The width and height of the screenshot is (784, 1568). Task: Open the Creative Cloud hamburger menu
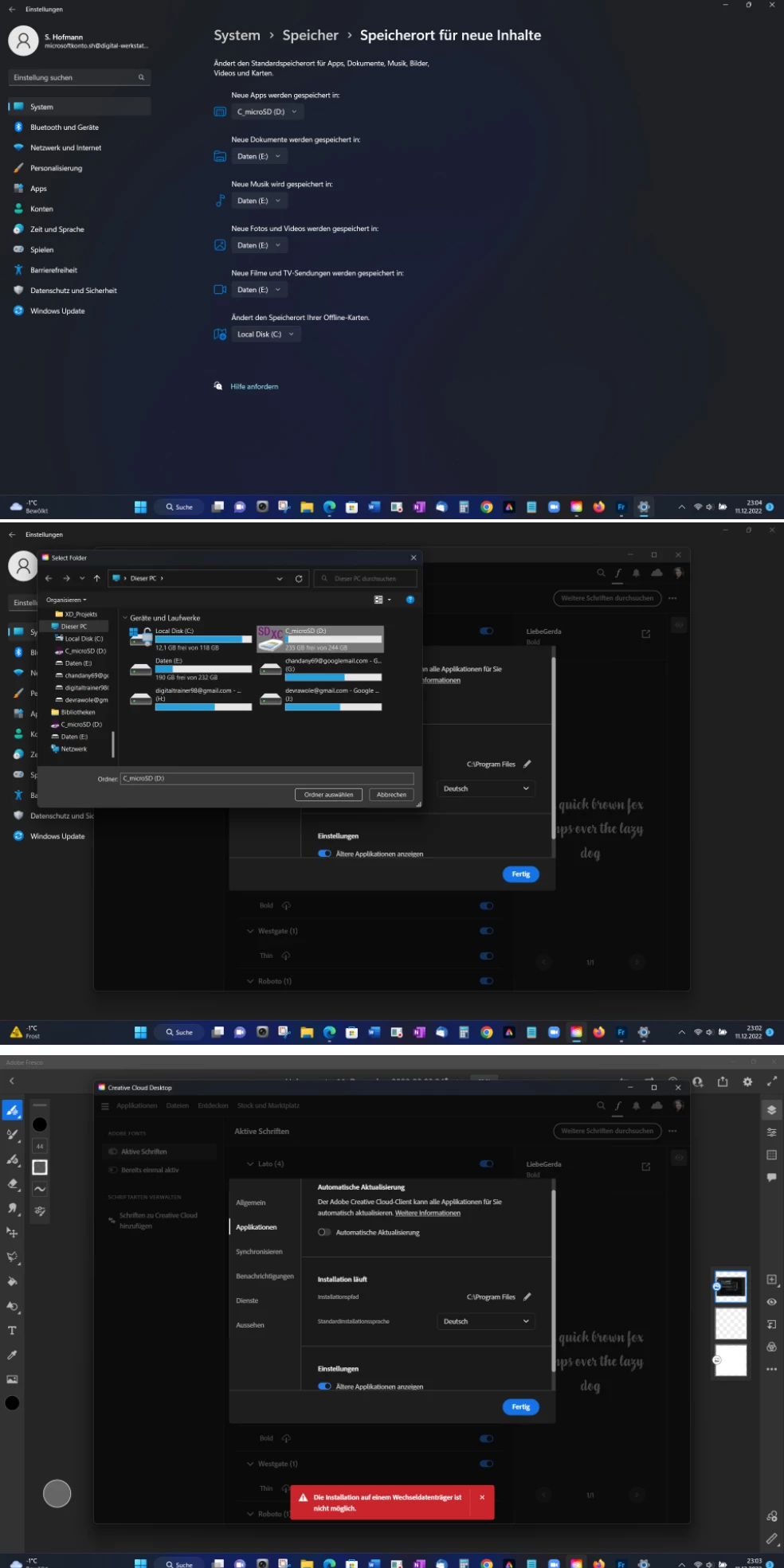104,1105
